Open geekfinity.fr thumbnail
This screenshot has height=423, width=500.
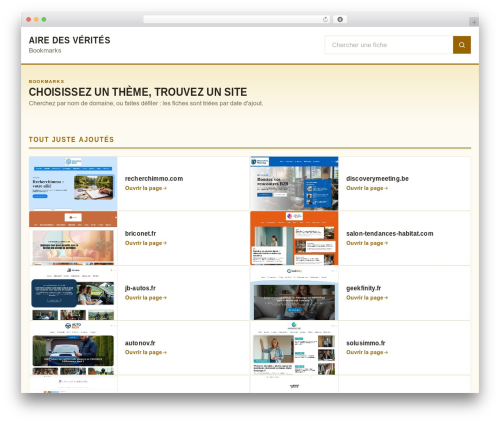coord(294,293)
